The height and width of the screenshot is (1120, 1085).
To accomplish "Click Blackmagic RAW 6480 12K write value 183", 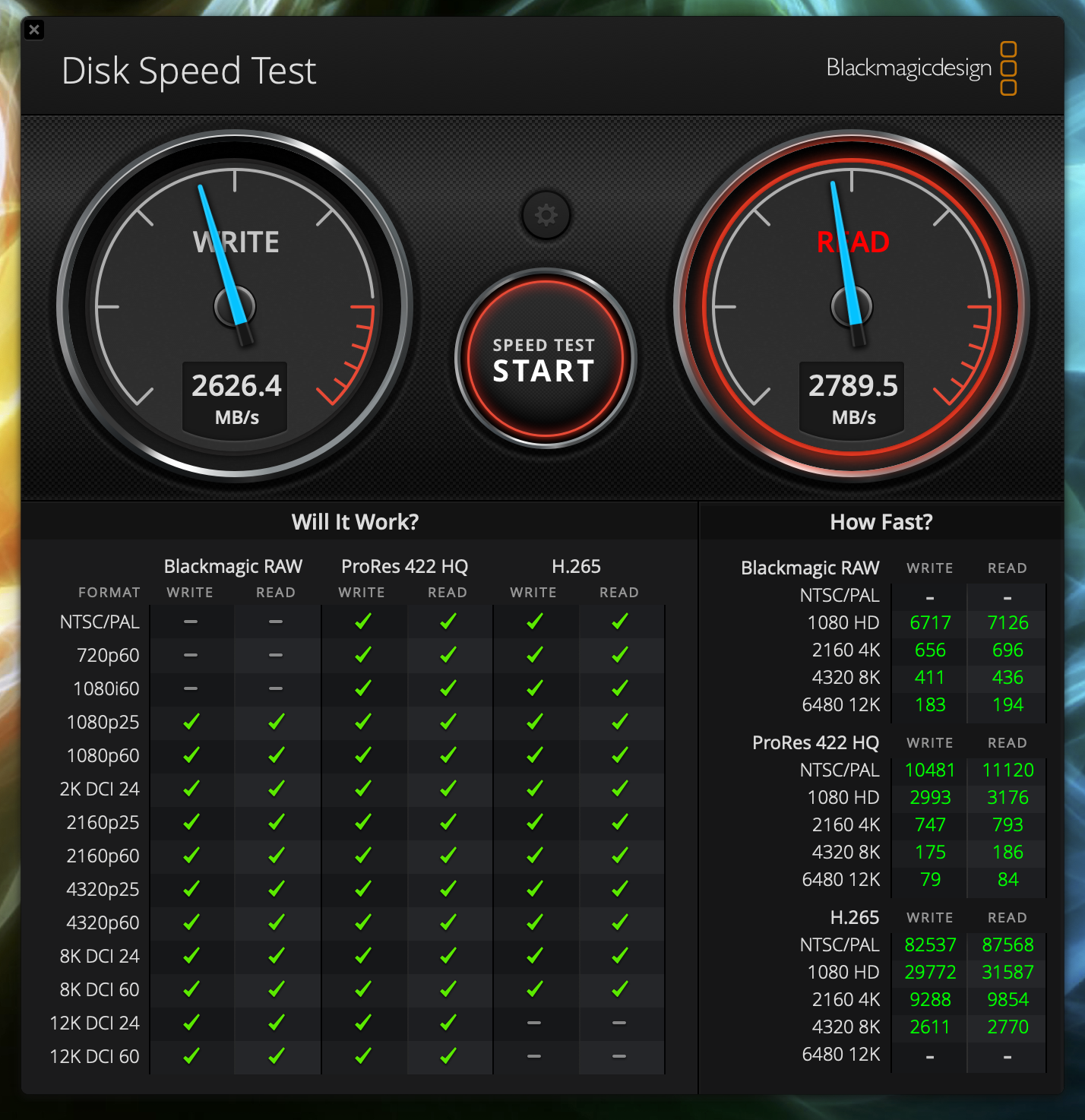I will pyautogui.click(x=930, y=705).
